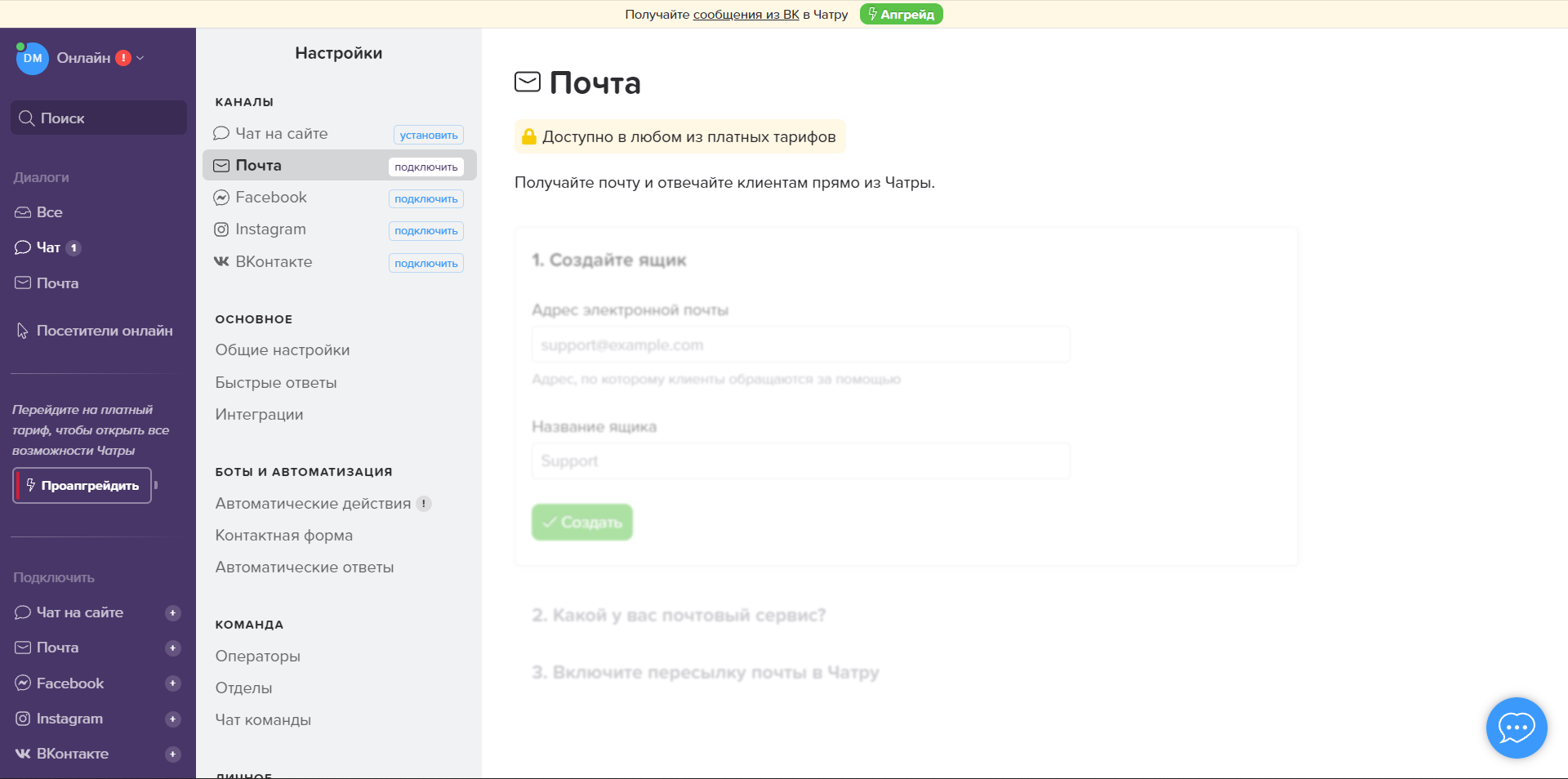Focus the Поиск search field
The height and width of the screenshot is (779, 1568).
99,118
